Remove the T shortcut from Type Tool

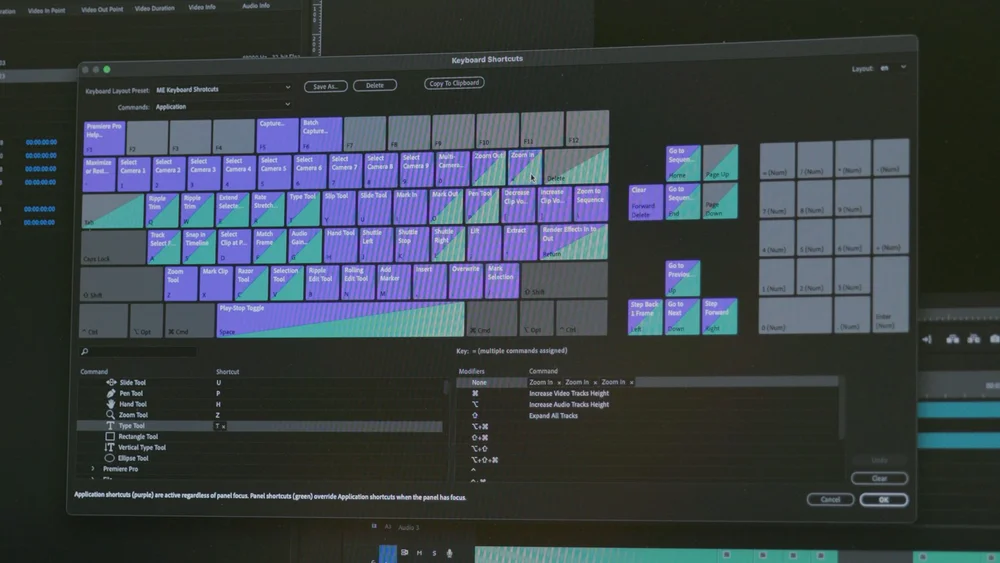tap(223, 427)
